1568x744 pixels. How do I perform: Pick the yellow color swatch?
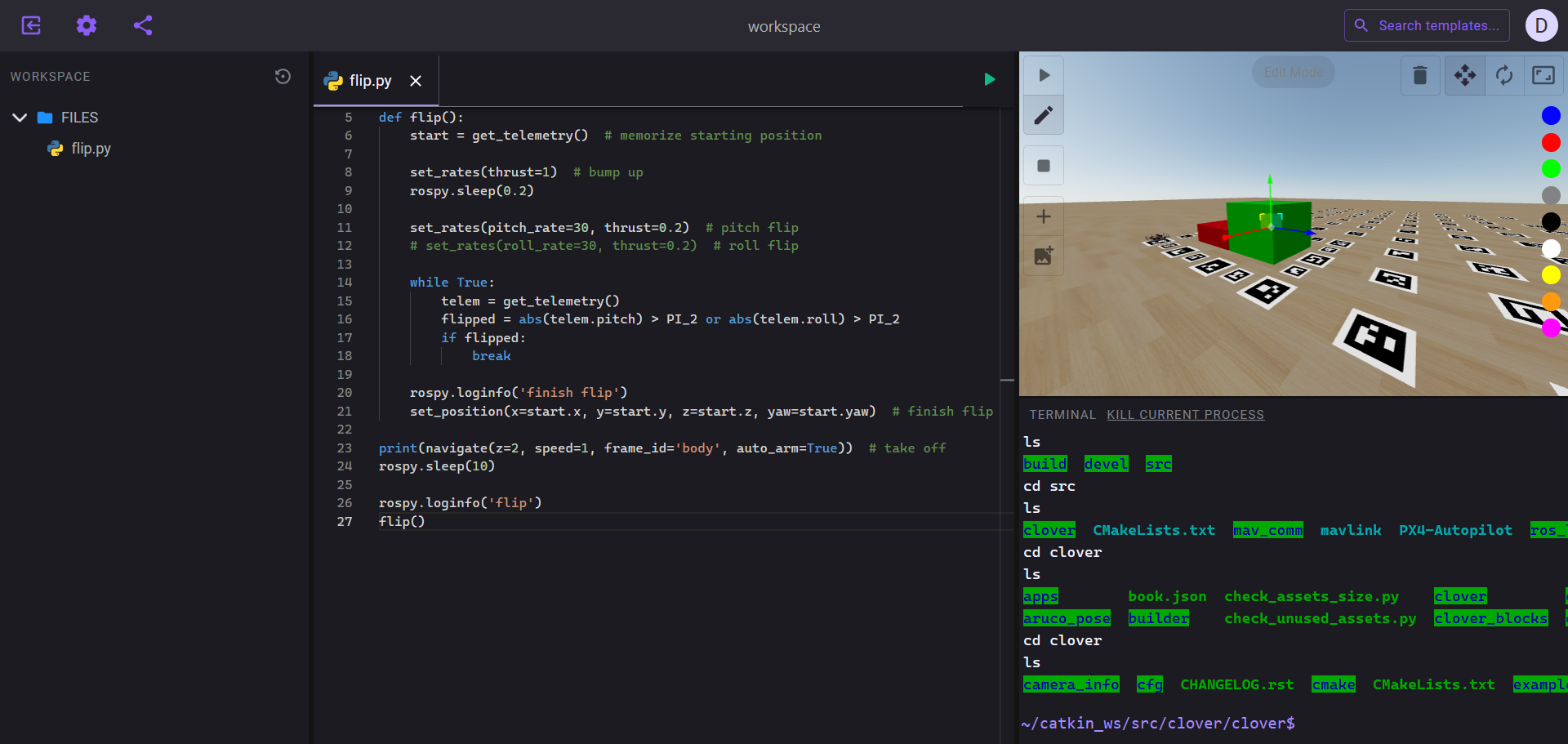[x=1551, y=275]
